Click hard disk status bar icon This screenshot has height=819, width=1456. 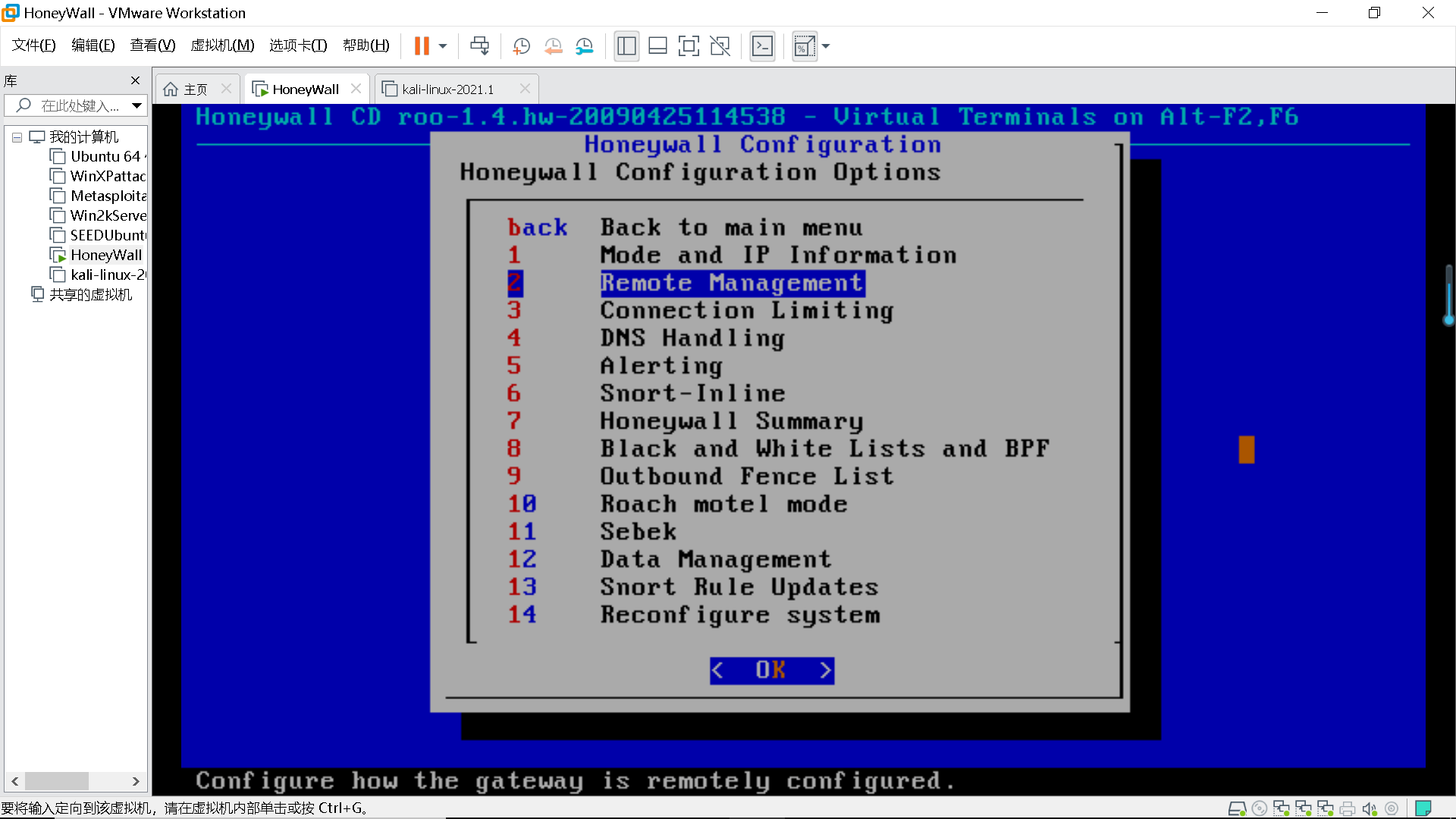pyautogui.click(x=1237, y=808)
